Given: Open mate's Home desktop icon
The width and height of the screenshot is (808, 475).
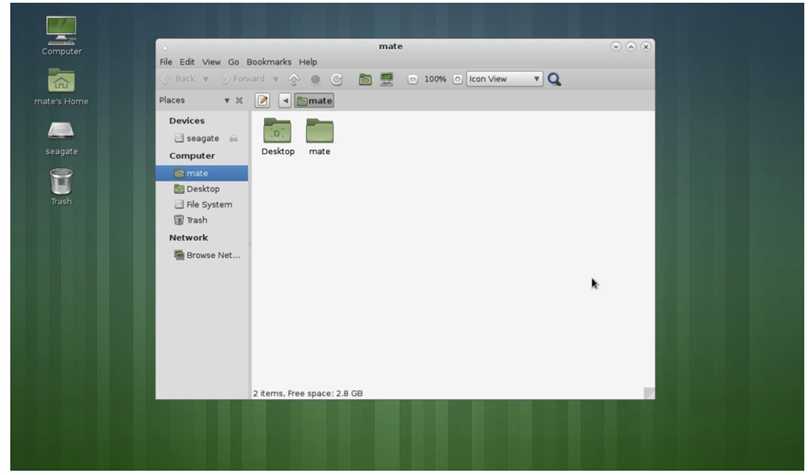Looking at the screenshot, I should pos(61,87).
